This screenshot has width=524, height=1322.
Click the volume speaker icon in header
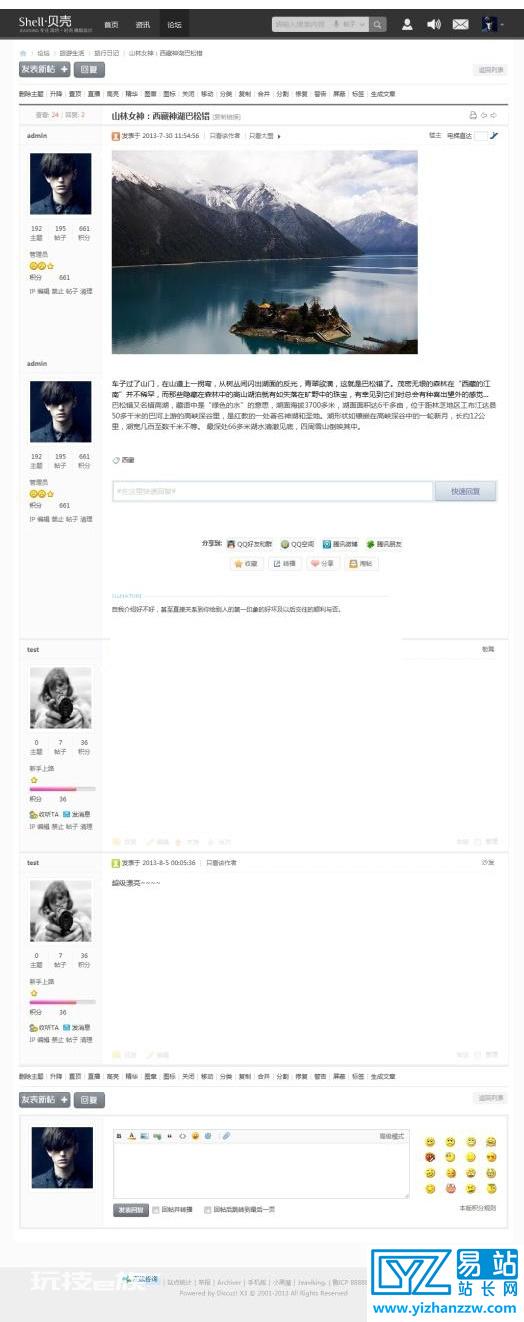[x=433, y=24]
